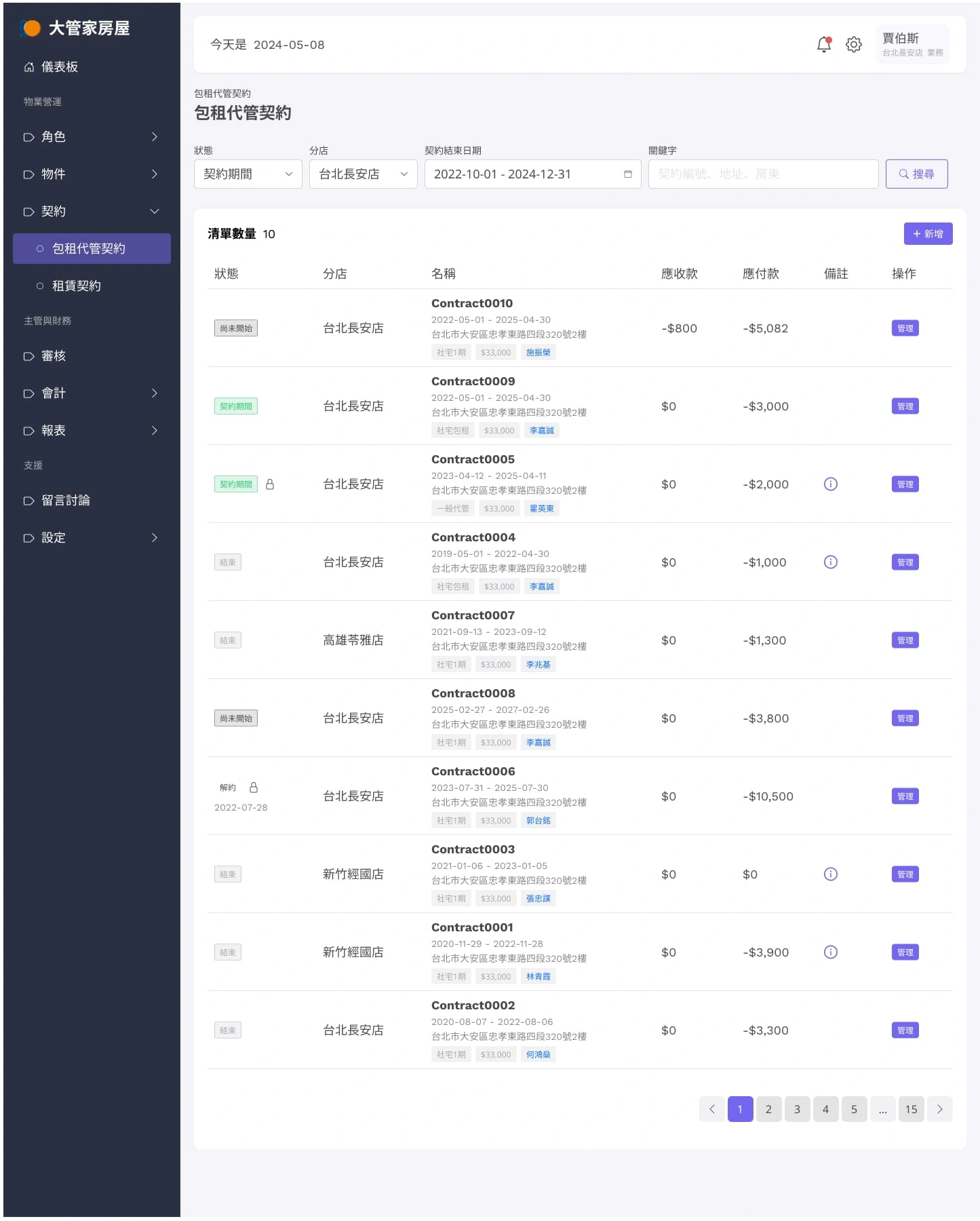Click the lock icon on the Contract0005 row
Screen dimensions: 980x1221
tap(270, 484)
